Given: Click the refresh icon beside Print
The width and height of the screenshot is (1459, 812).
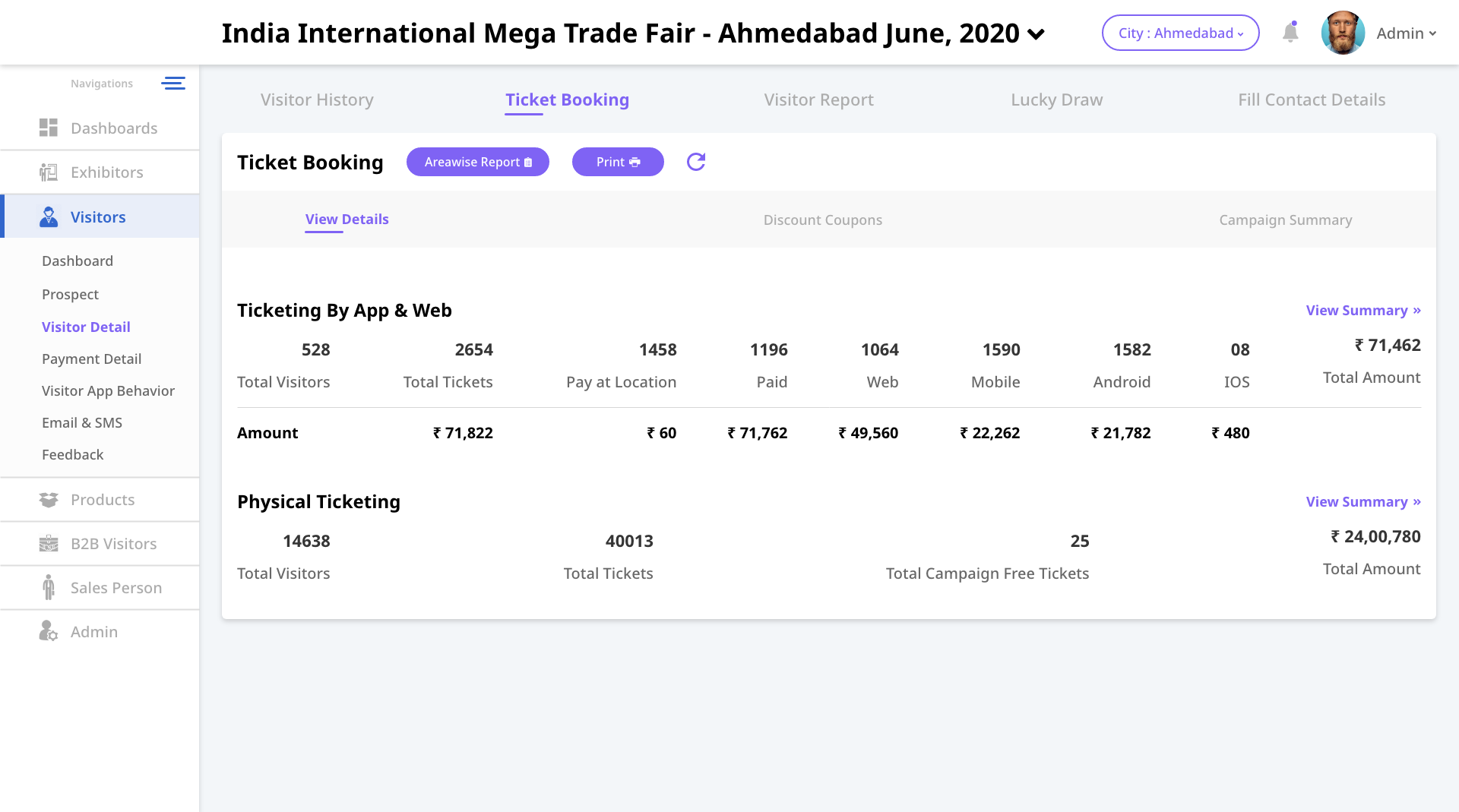Looking at the screenshot, I should (695, 162).
